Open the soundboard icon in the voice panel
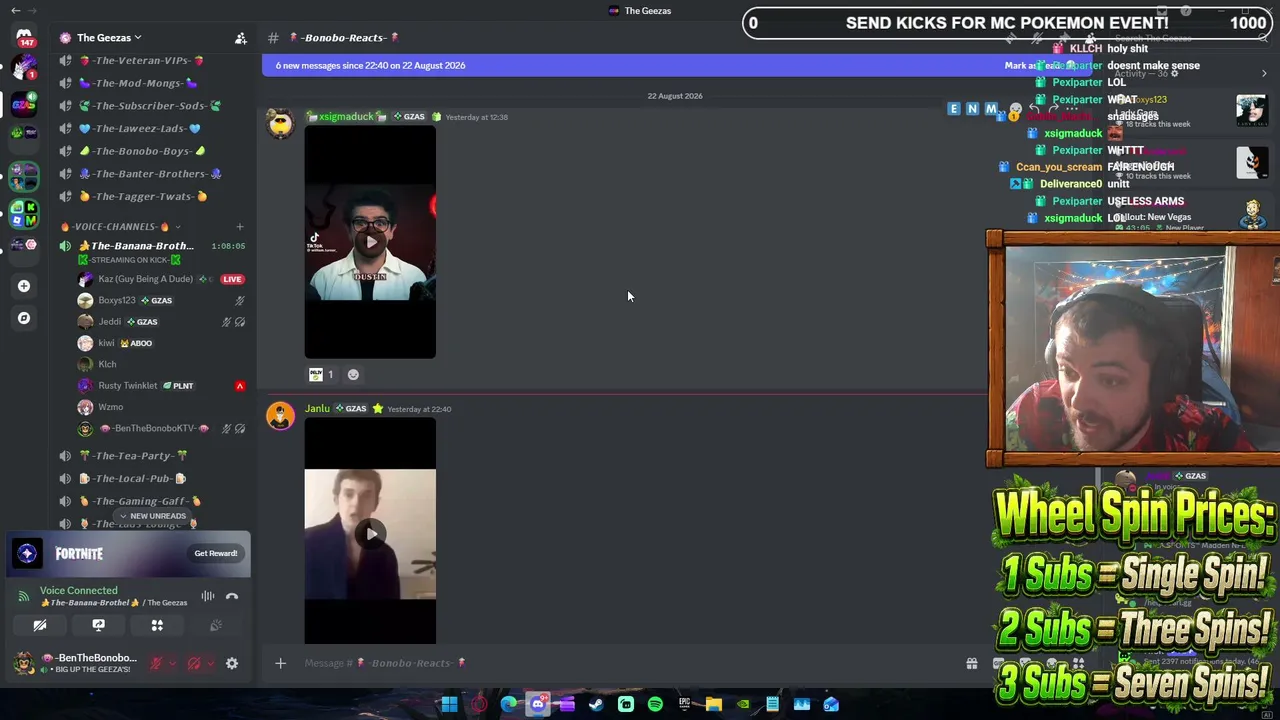 pos(215,625)
